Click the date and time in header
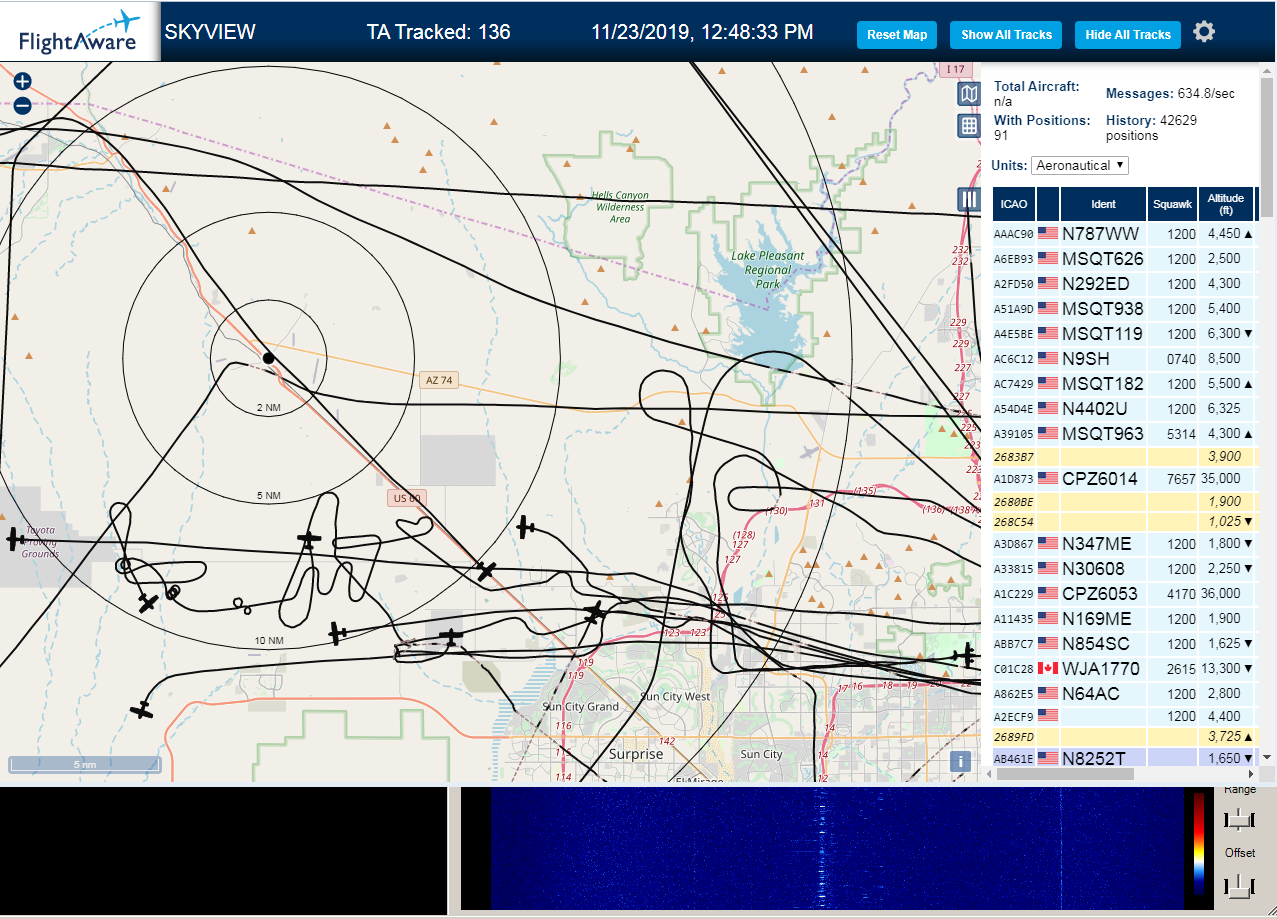Viewport: 1277px width, 919px height. (x=702, y=32)
